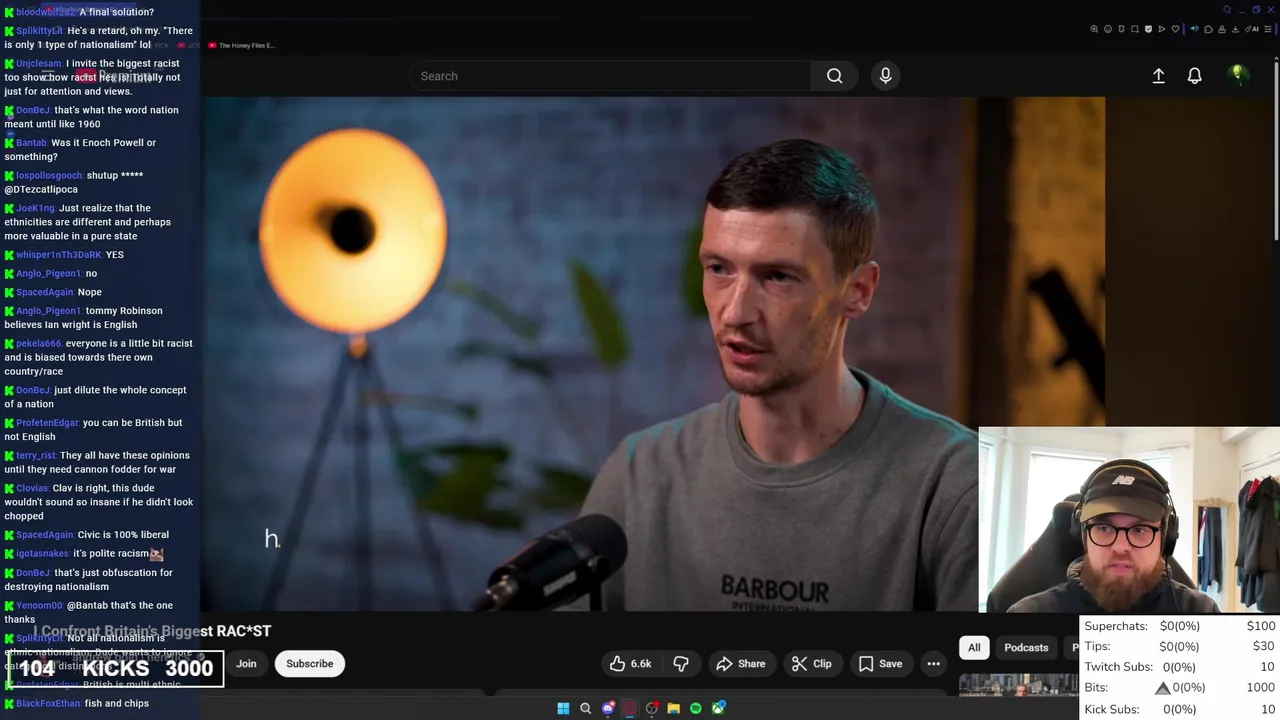The width and height of the screenshot is (1280, 720).
Task: Click the Join membership button
Action: (x=246, y=664)
